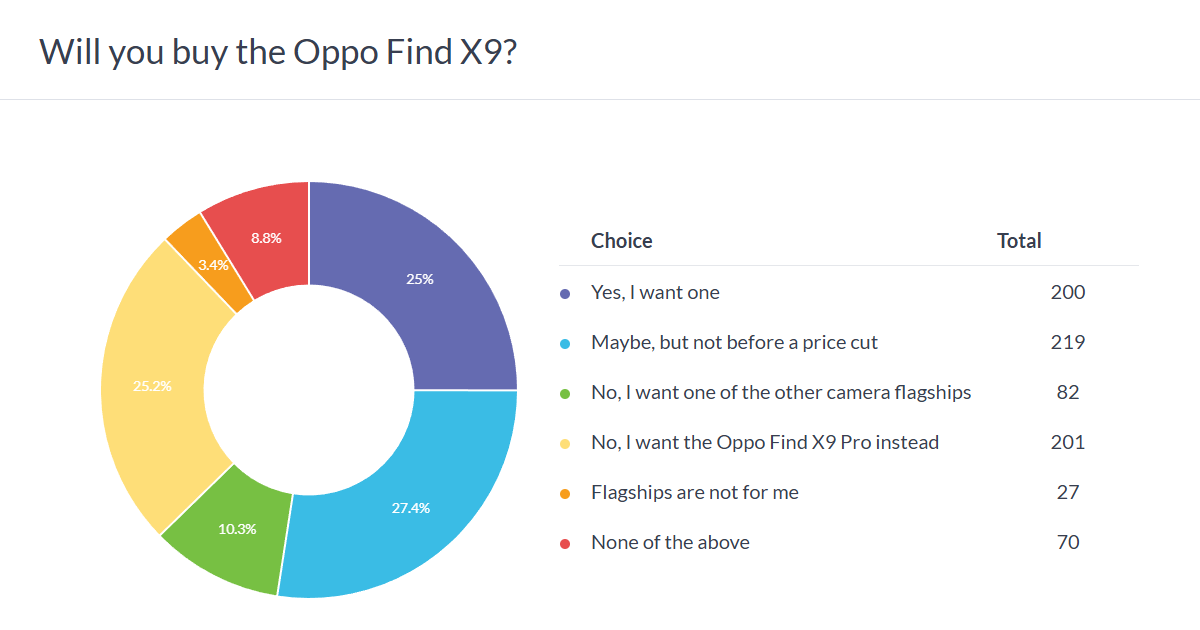This screenshot has width=1200, height=630.
Task: Click blue dot beside the 'Maybe' choice
Action: [565, 344]
